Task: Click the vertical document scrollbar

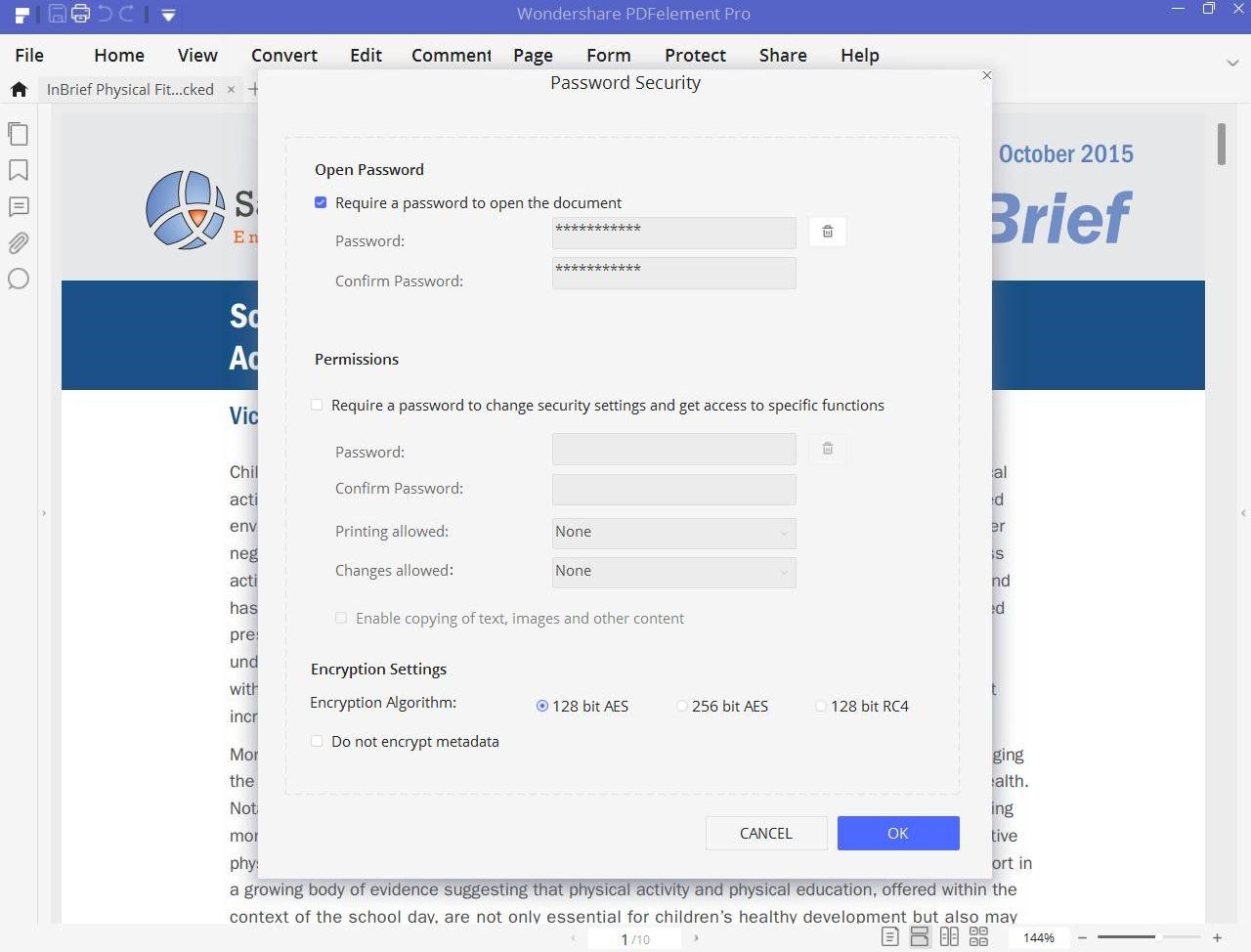Action: pos(1222,145)
